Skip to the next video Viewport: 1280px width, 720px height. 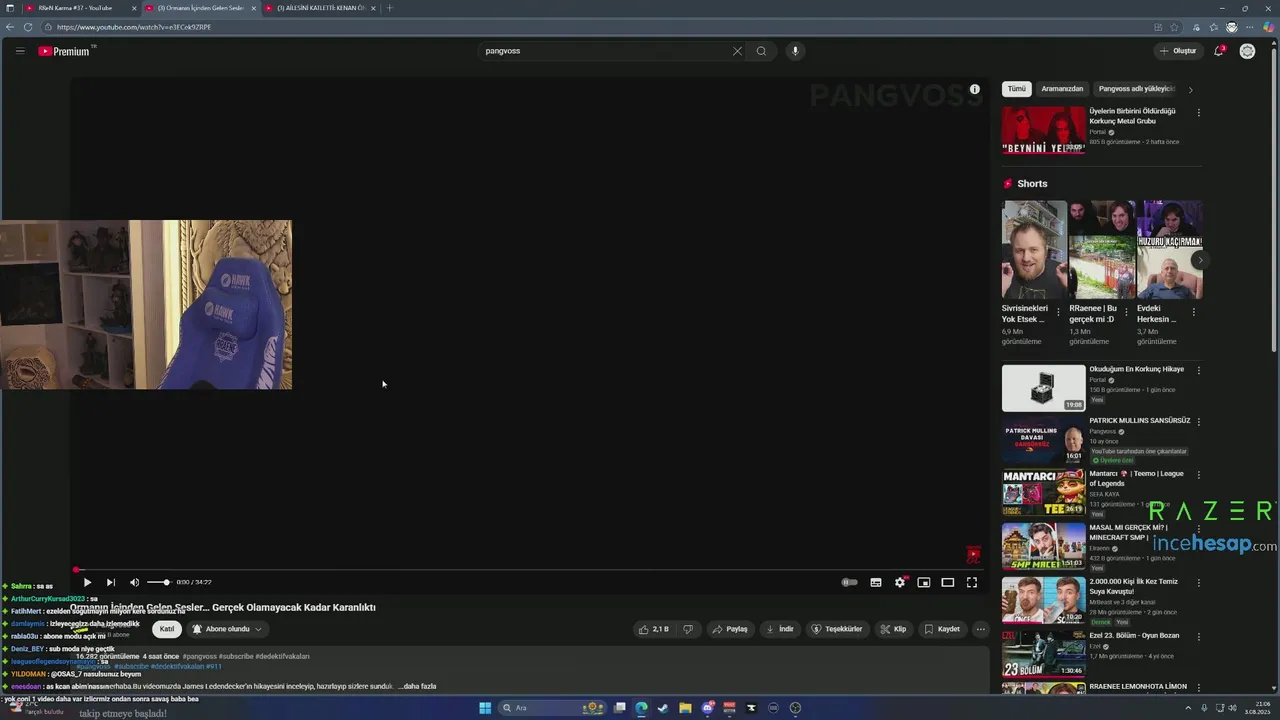tap(111, 582)
